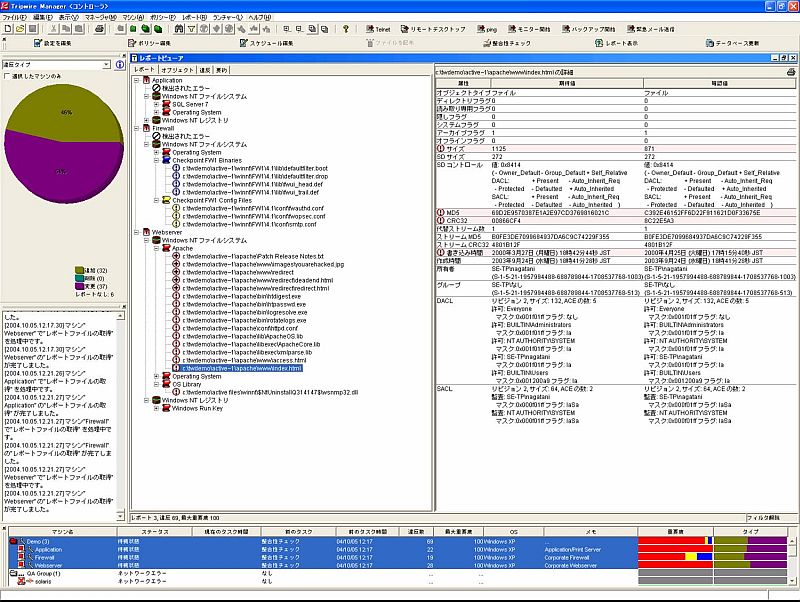The width and height of the screenshot is (800, 602).
Task: Switch to the 要約 tab
Action: coord(222,71)
